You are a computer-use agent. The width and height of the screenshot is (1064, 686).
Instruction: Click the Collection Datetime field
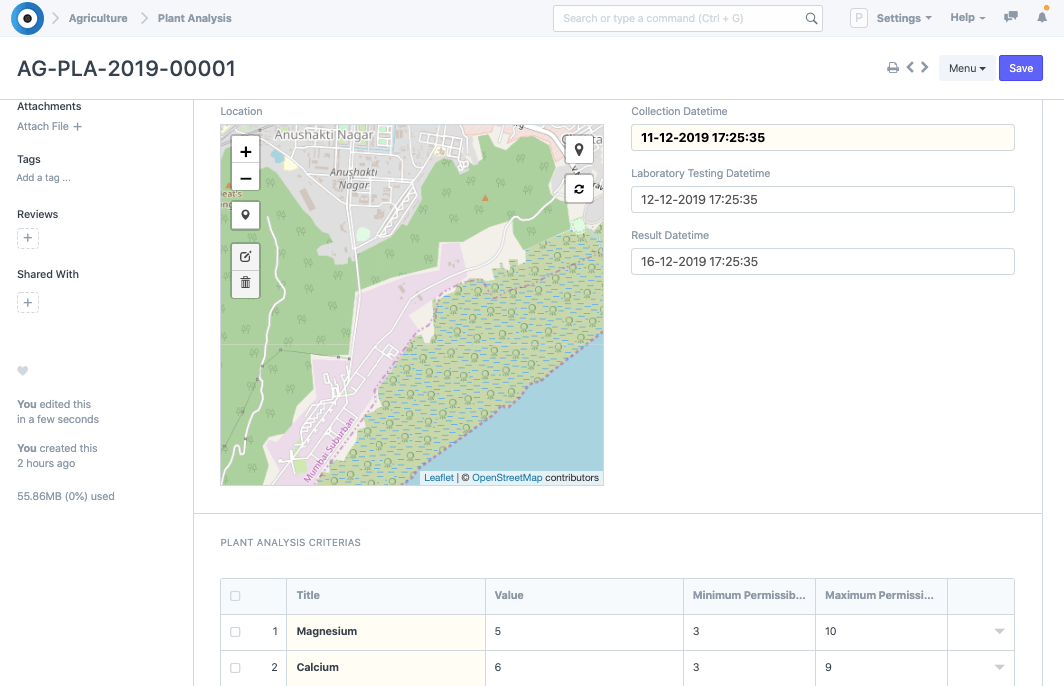822,138
